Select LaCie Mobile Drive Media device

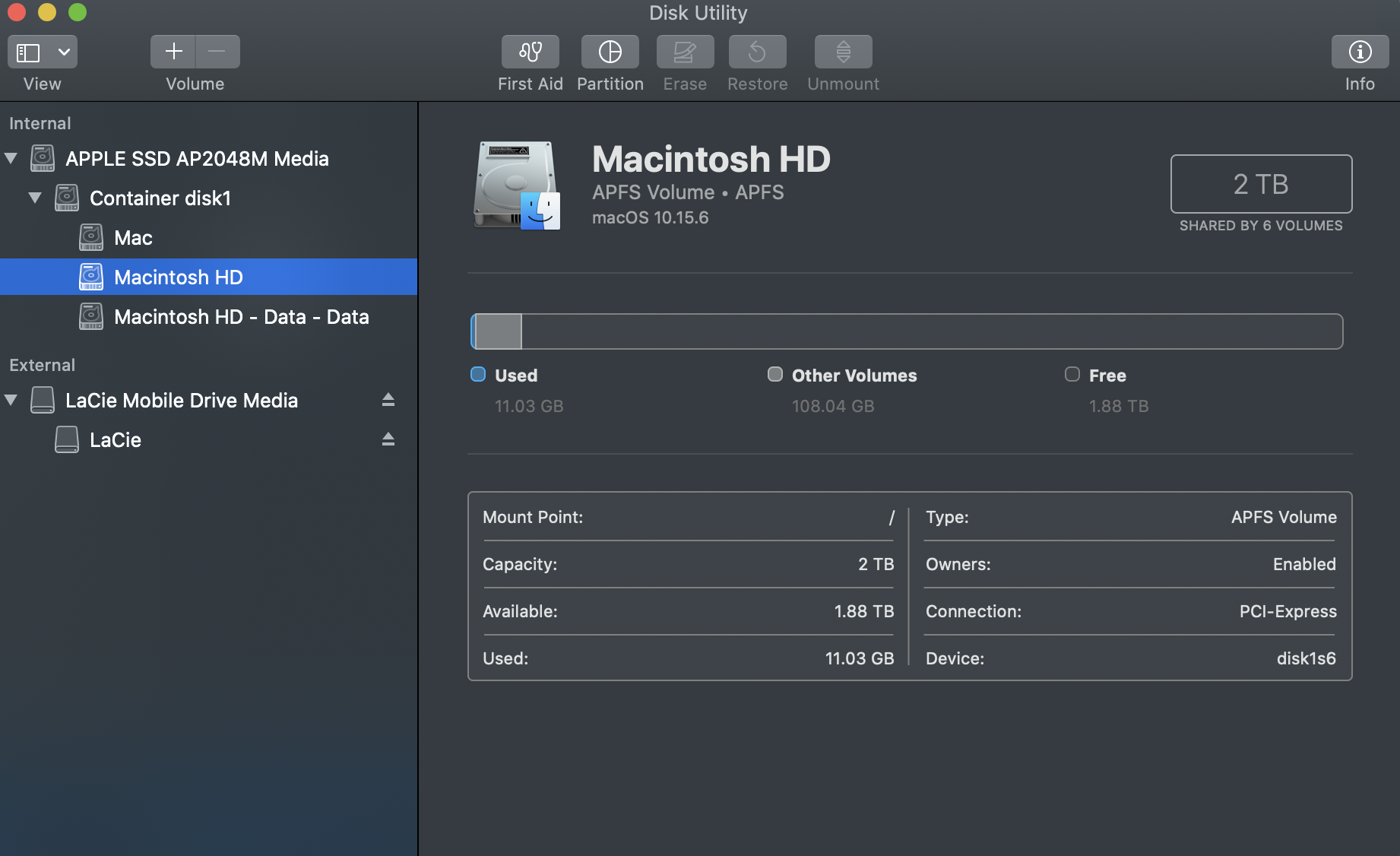(208, 400)
